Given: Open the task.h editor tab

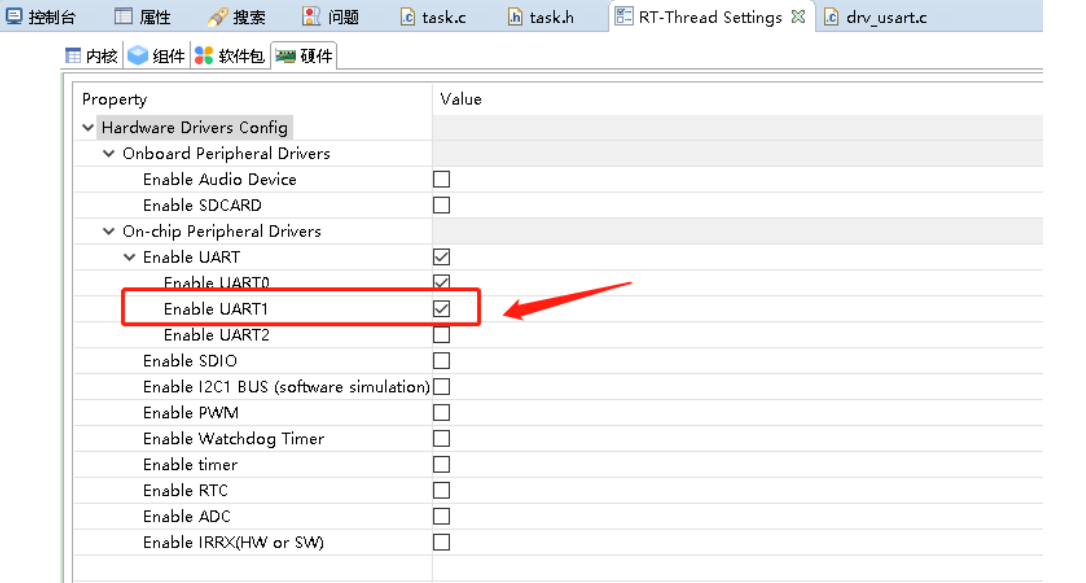Looking at the screenshot, I should (x=540, y=17).
